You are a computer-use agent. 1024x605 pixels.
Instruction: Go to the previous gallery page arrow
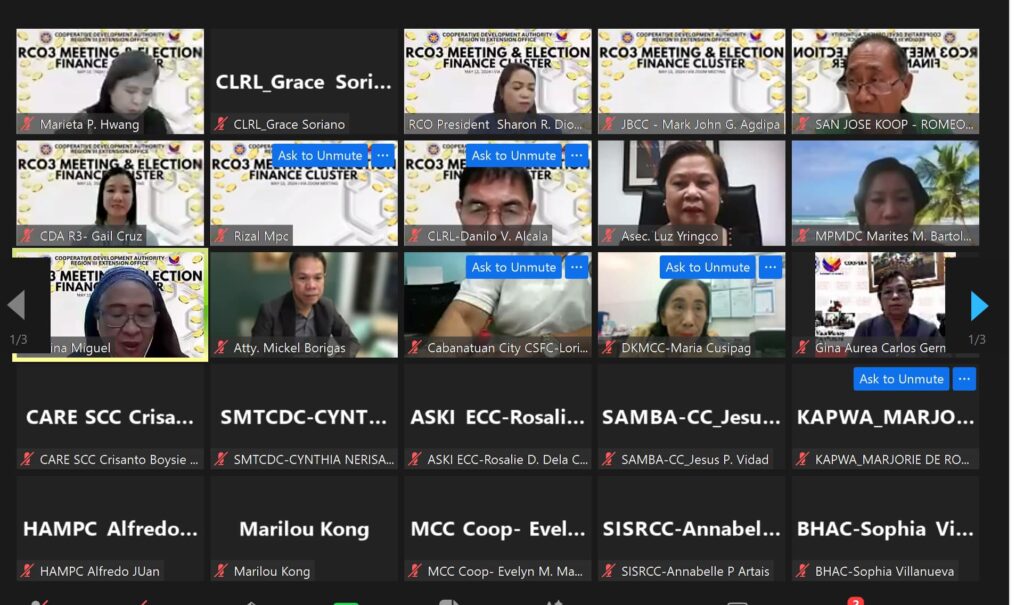click(16, 304)
